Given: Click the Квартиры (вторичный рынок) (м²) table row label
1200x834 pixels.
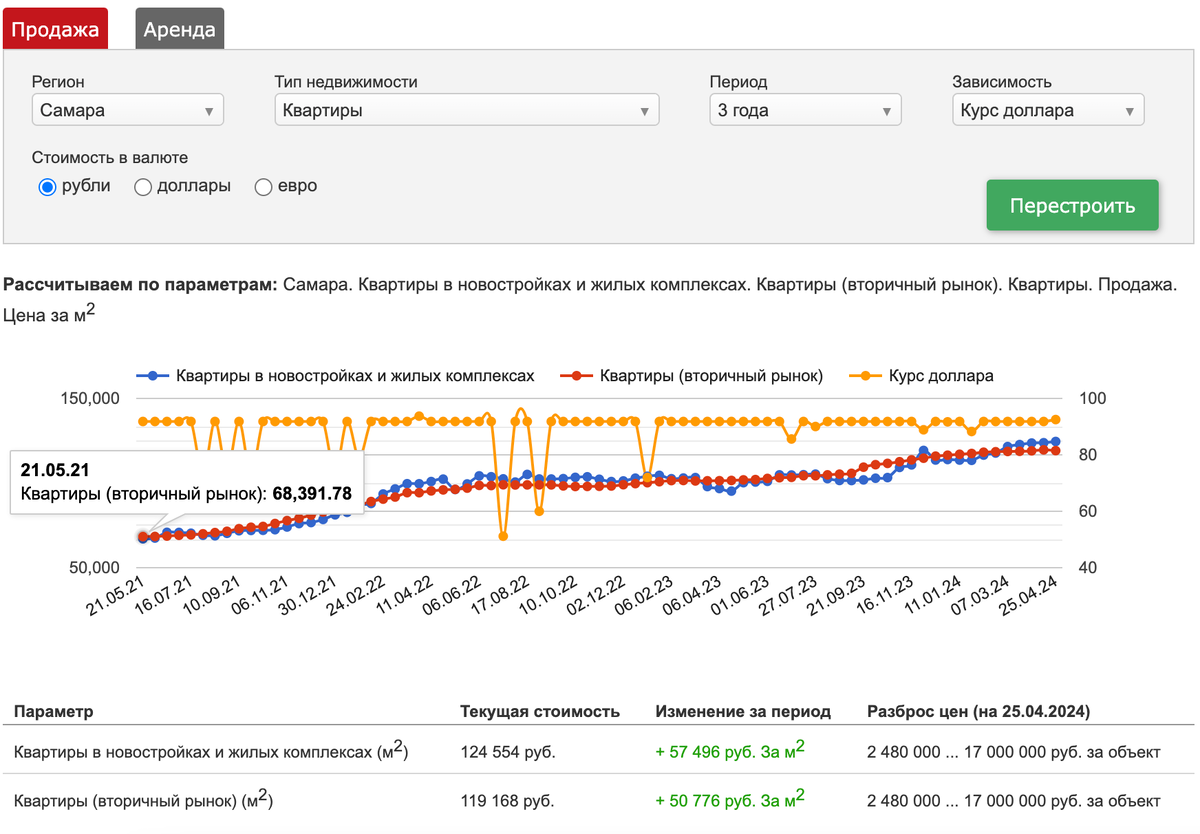Looking at the screenshot, I should [144, 800].
